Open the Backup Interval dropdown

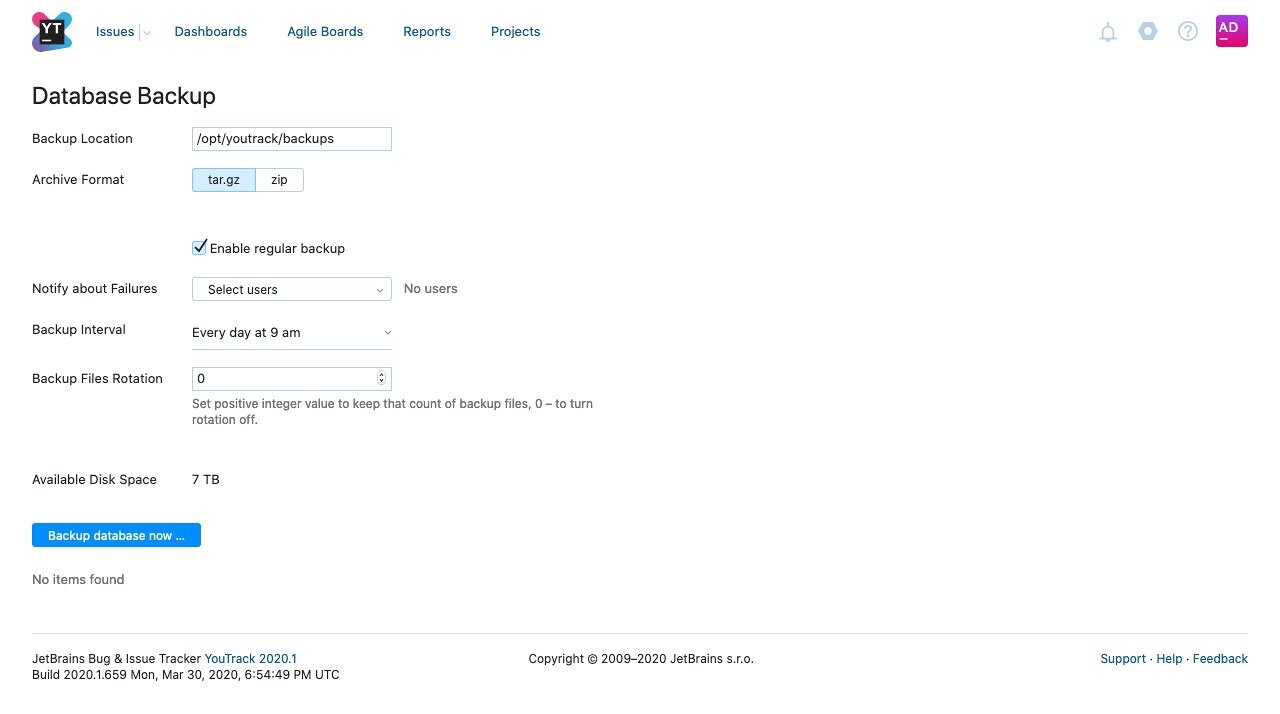click(292, 332)
